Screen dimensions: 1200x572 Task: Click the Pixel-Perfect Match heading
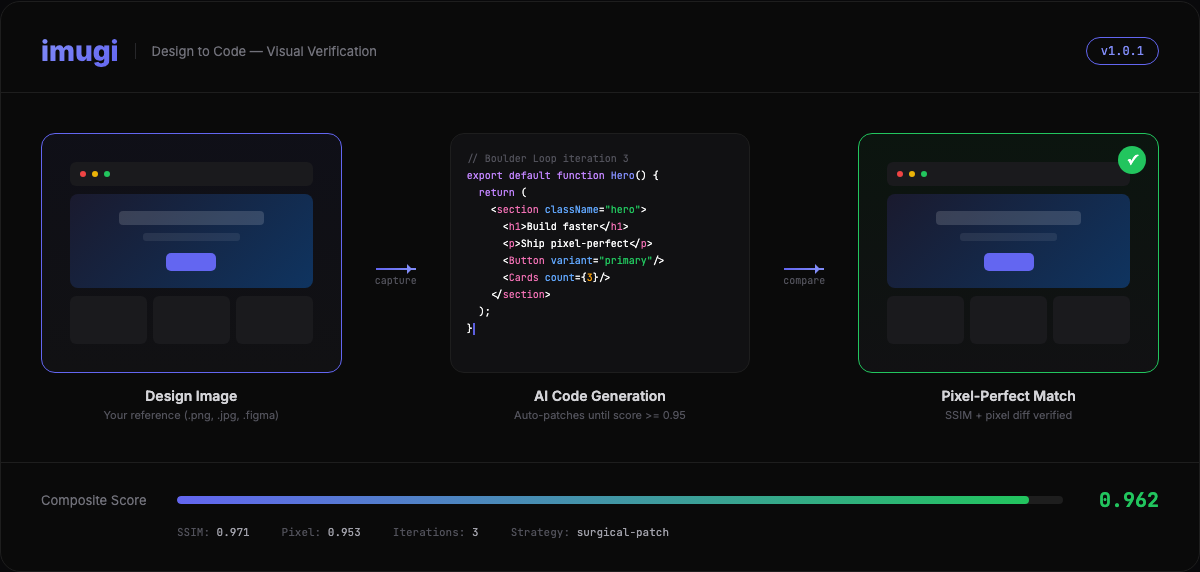1008,396
